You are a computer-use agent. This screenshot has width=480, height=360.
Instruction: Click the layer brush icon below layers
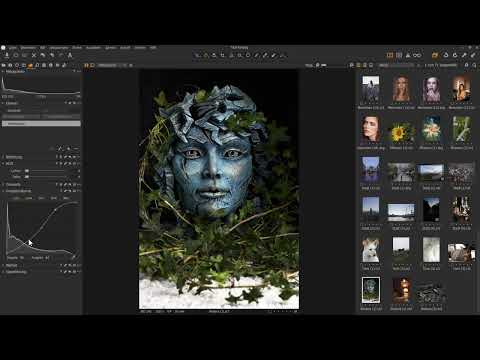tap(60, 148)
